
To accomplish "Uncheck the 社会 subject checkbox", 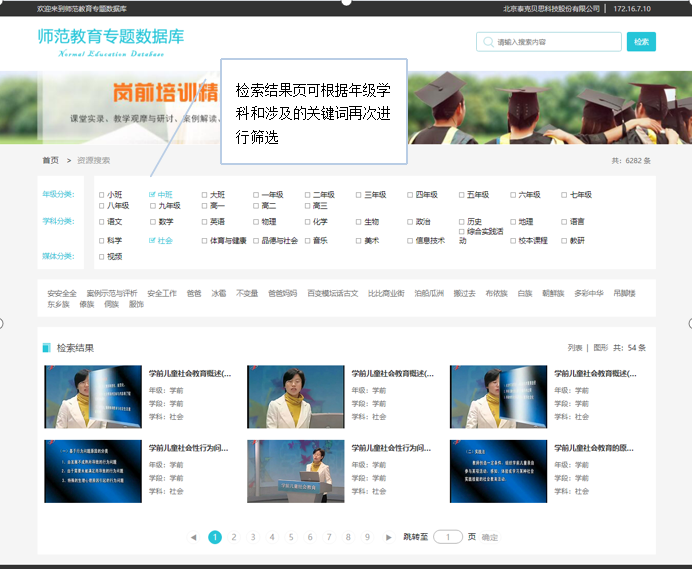I will coord(152,241).
